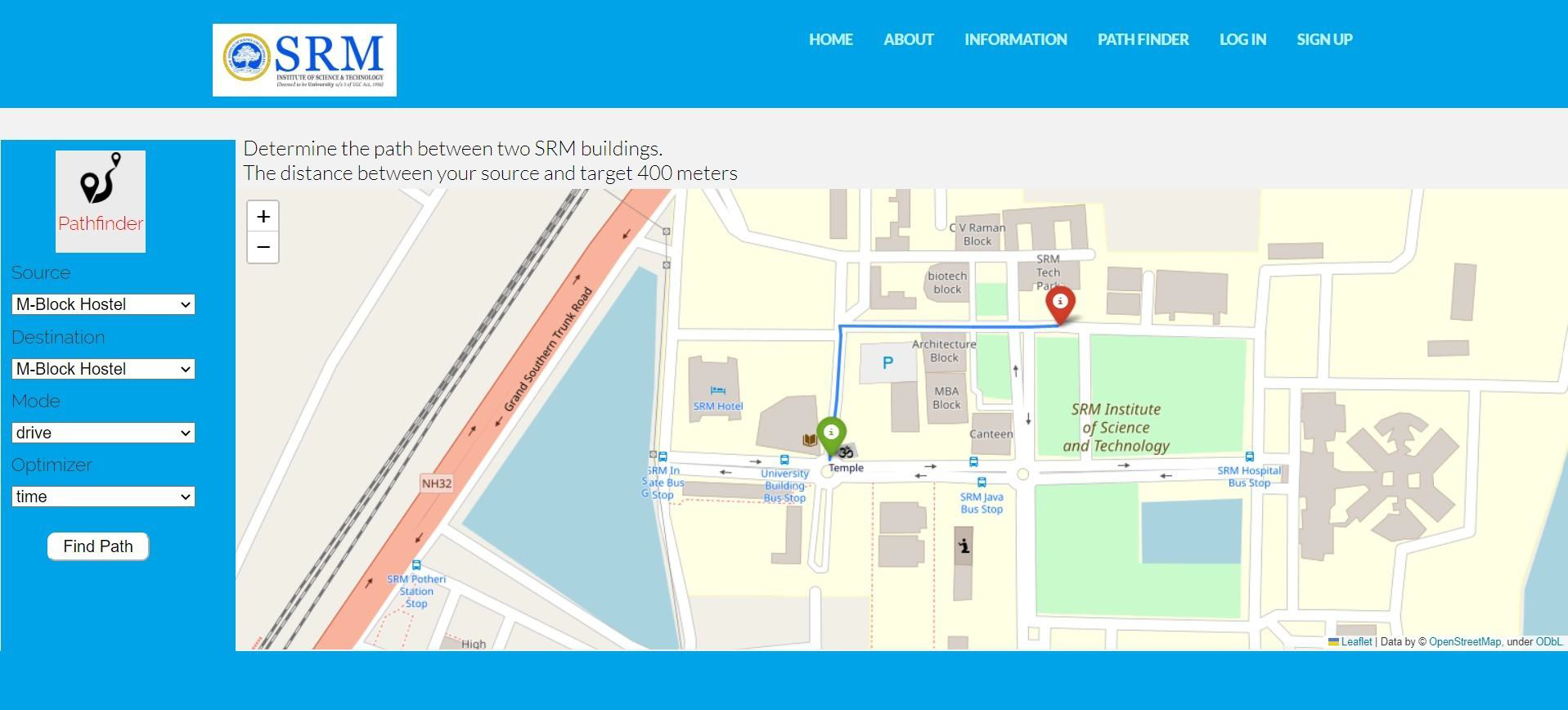
Task: Click the Pathfinder route icon in sidebar
Action: tap(101, 179)
